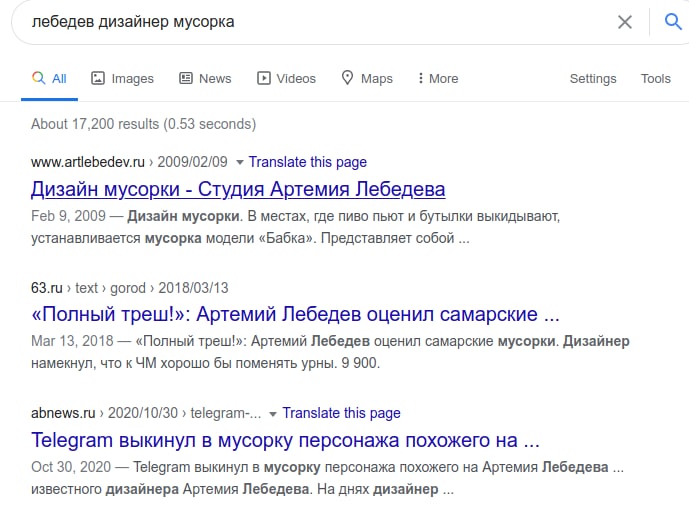
Task: Open search Tools
Action: tap(656, 79)
